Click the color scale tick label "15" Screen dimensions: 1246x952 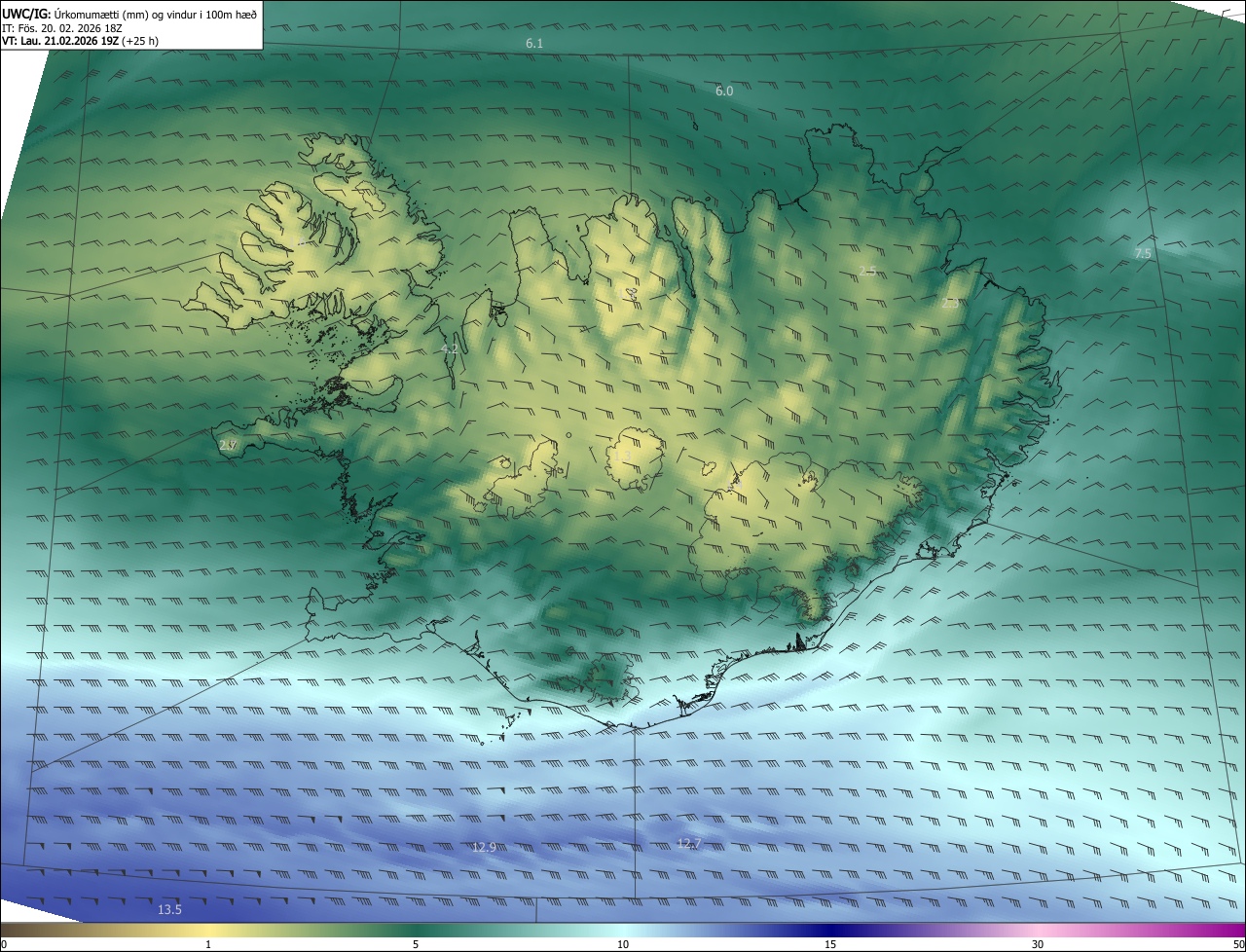[830, 945]
